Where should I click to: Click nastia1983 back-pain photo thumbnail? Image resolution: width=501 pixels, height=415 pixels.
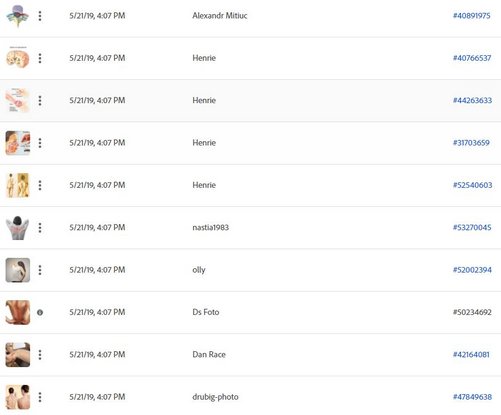[x=18, y=228]
